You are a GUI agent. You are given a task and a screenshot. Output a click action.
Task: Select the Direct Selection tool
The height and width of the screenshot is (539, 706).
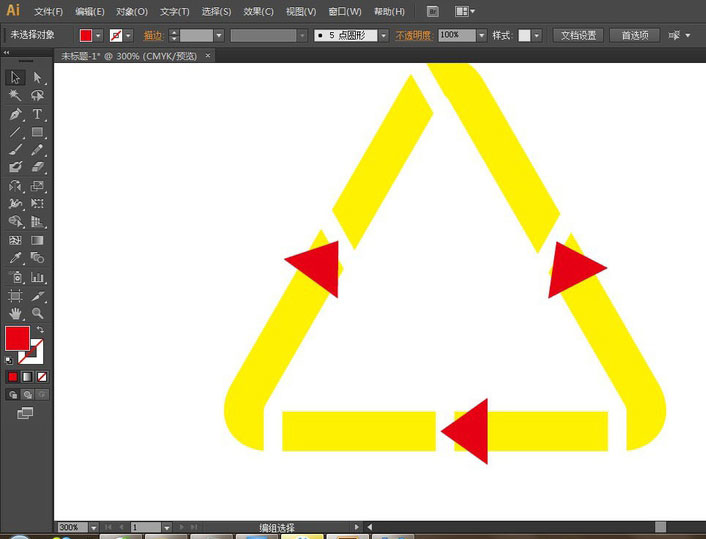click(x=37, y=77)
